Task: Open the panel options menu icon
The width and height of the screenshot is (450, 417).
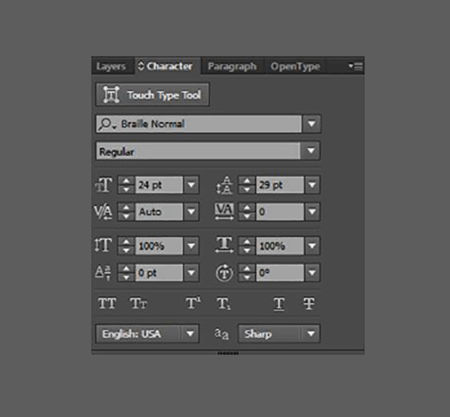Action: coord(356,66)
